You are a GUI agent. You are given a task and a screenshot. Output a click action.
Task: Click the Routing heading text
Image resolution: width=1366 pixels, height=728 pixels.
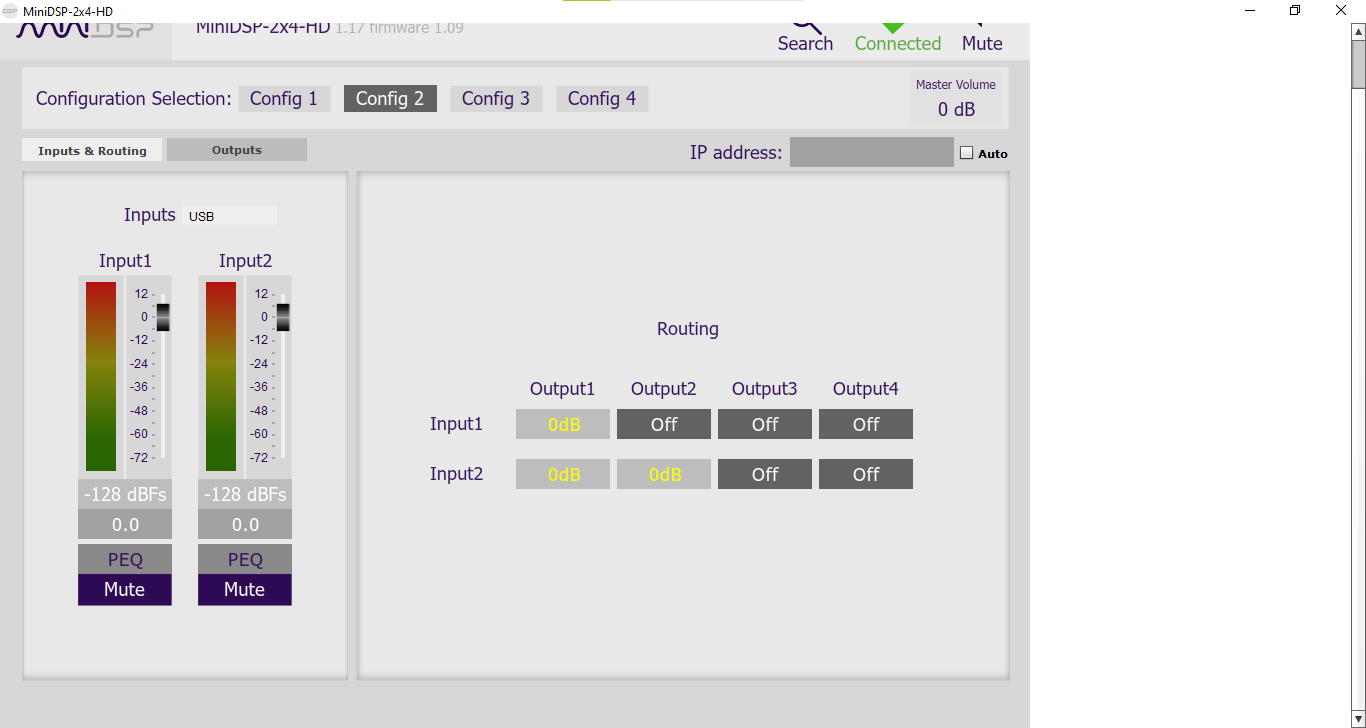pyautogui.click(x=688, y=328)
